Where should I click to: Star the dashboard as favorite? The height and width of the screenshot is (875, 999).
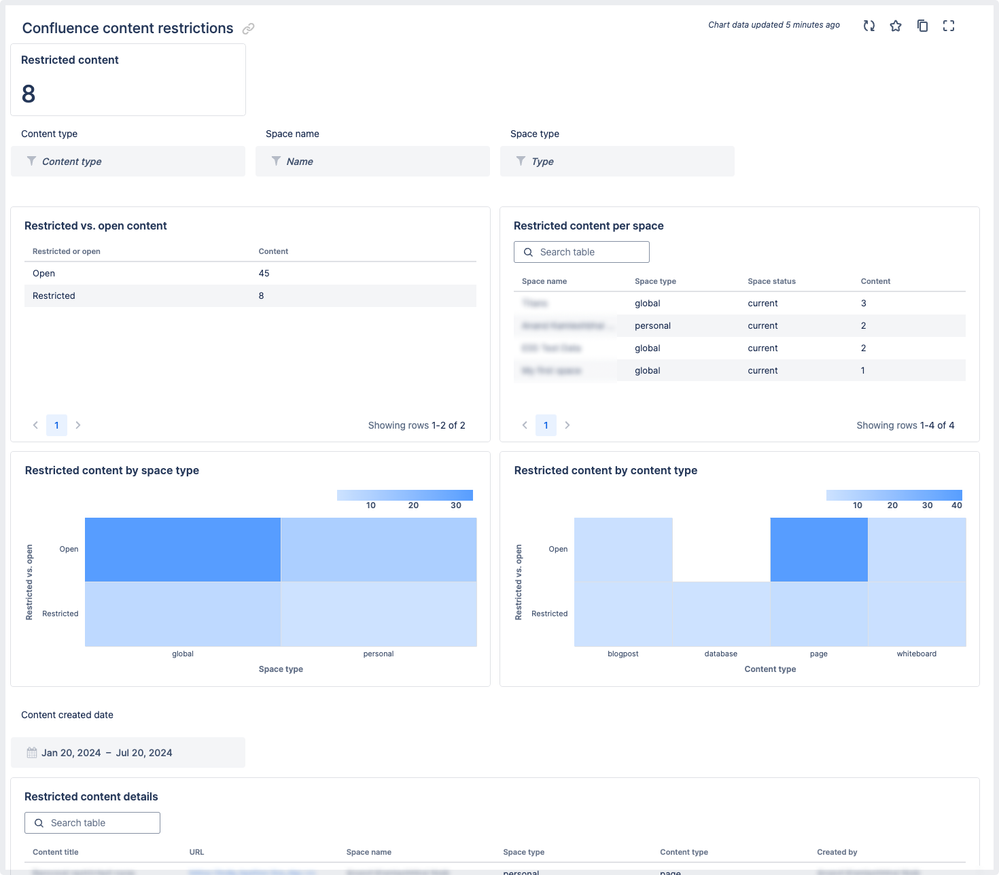[895, 26]
